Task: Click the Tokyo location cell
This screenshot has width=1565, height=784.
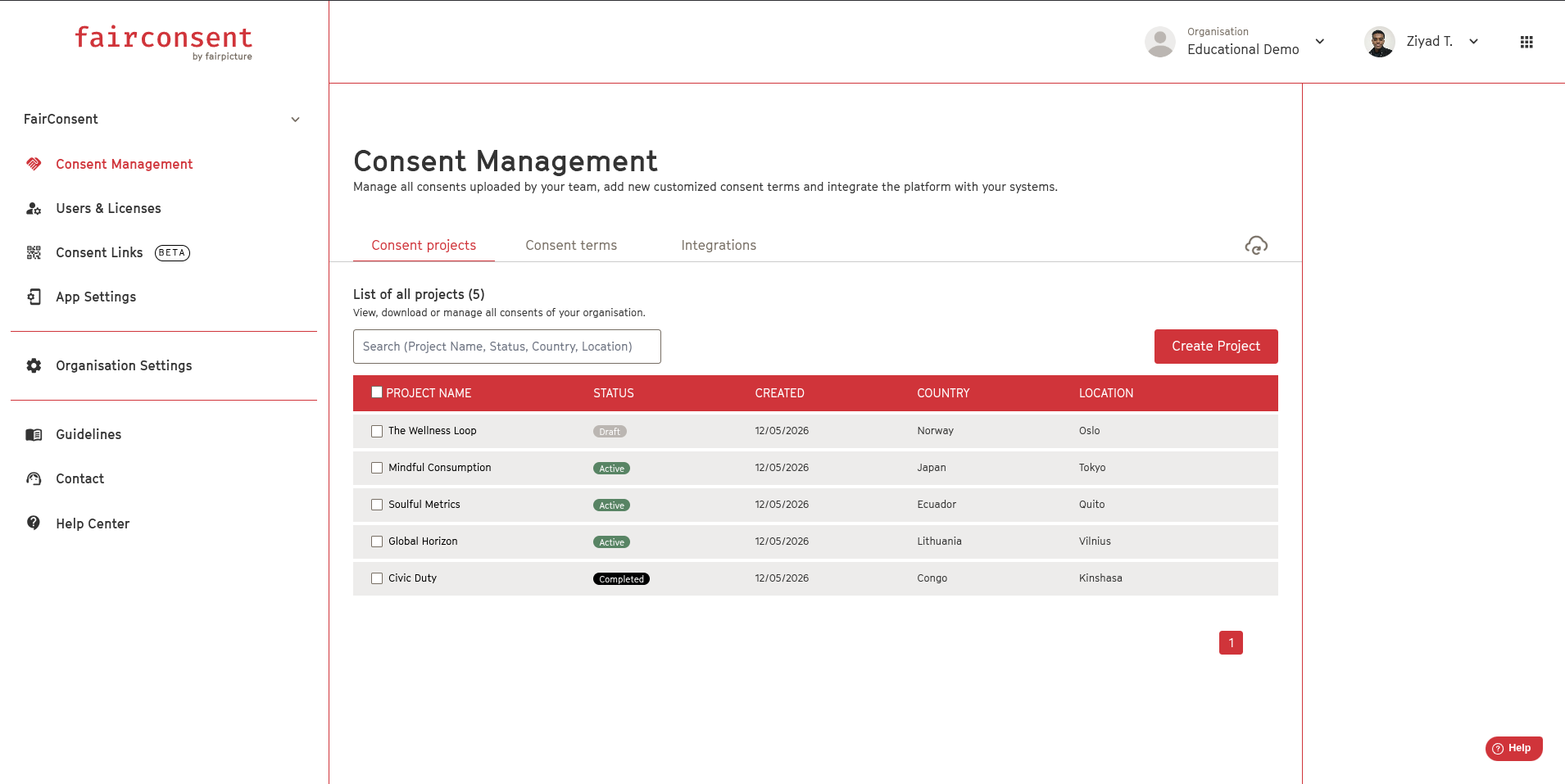Action: point(1092,468)
